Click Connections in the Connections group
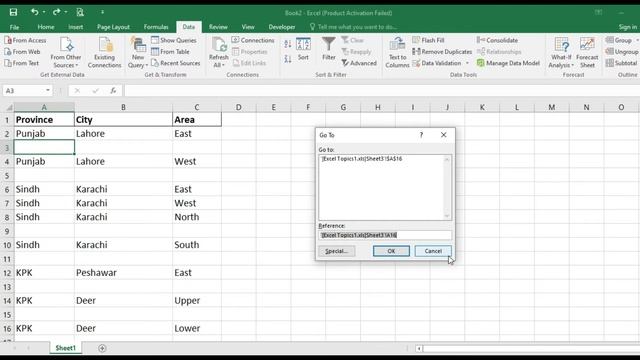 (x=253, y=40)
